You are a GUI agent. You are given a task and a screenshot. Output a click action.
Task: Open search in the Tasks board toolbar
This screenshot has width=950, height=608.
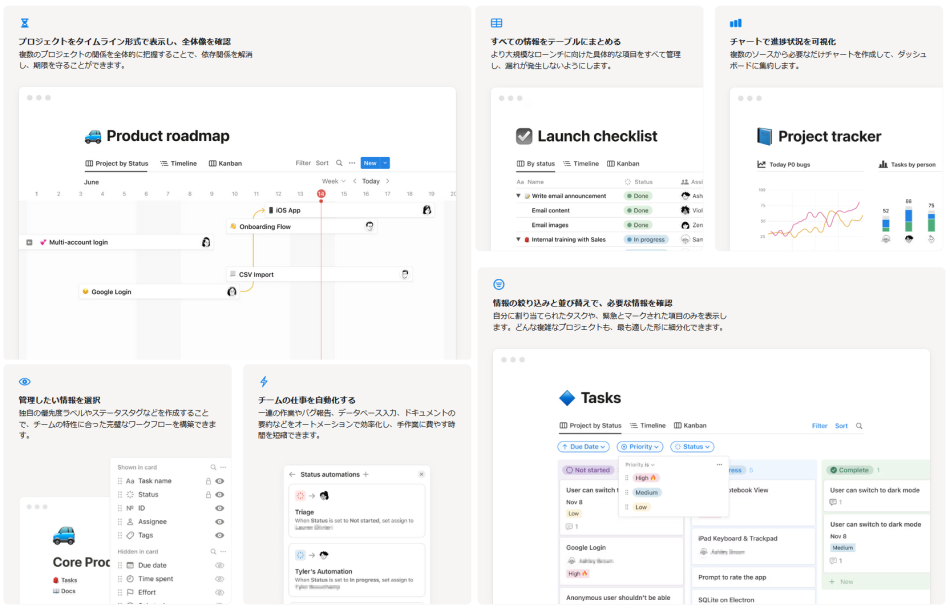(x=860, y=425)
